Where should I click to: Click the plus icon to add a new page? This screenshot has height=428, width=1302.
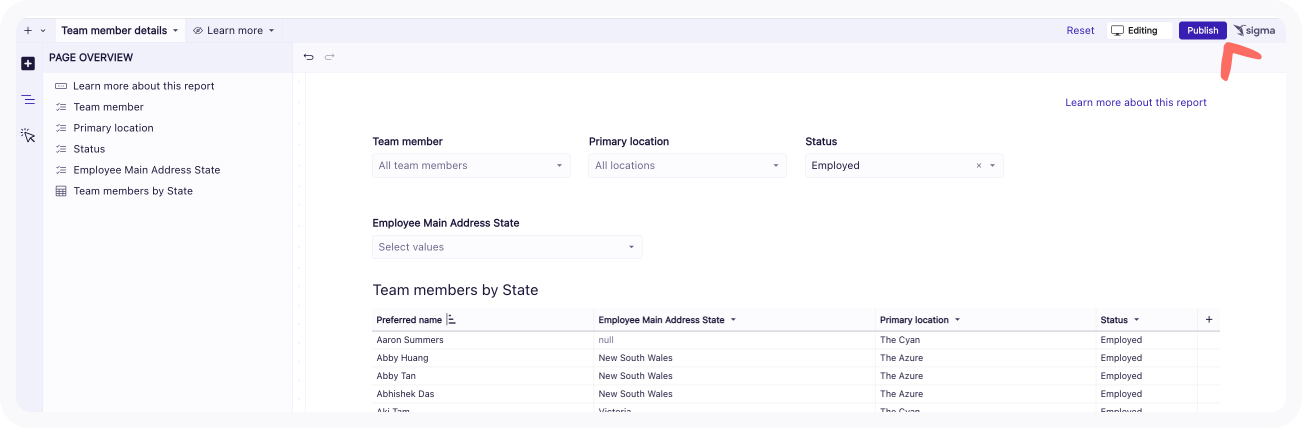(27, 31)
